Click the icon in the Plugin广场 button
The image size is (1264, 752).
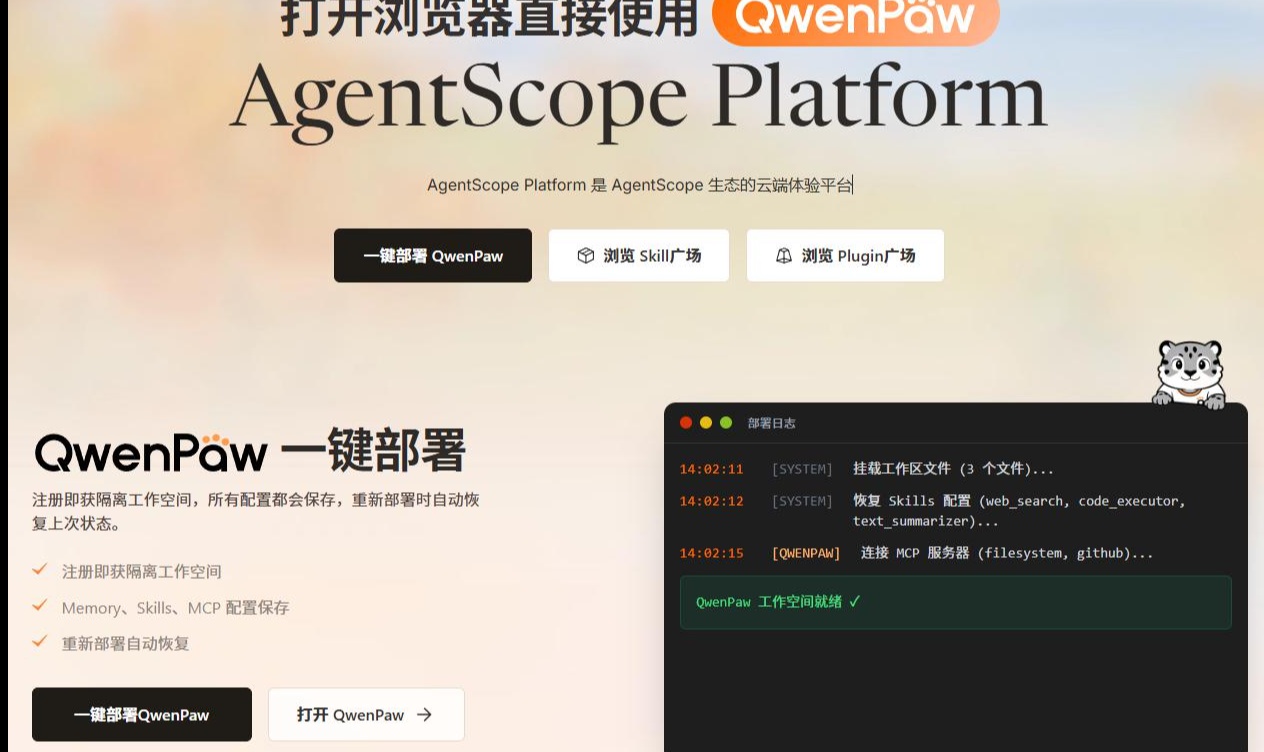pyautogui.click(x=784, y=256)
